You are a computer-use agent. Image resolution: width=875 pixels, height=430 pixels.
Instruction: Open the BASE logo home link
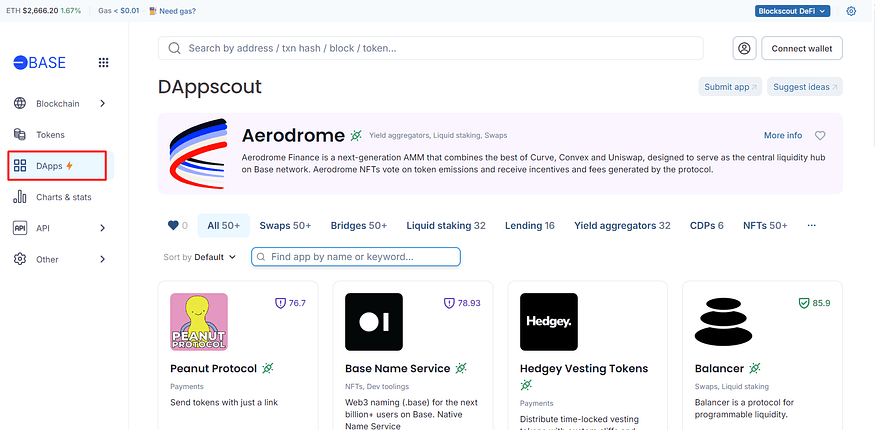pyautogui.click(x=40, y=62)
